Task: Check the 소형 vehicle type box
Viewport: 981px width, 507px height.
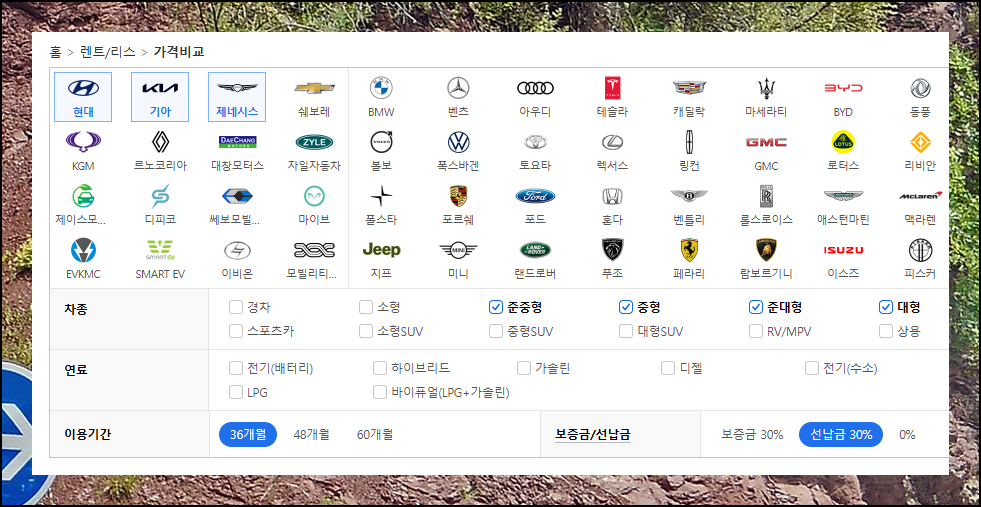Action: [365, 307]
